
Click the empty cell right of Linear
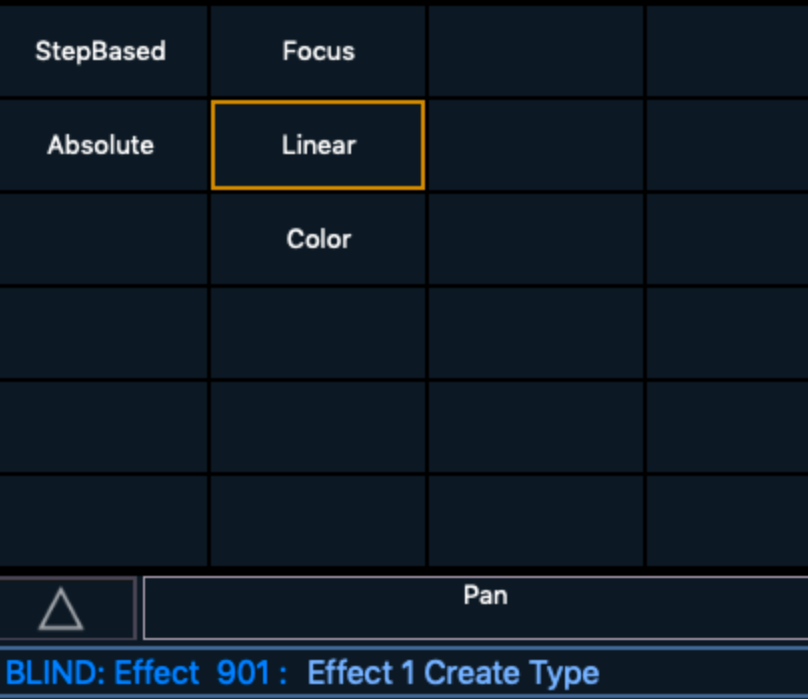tap(535, 145)
